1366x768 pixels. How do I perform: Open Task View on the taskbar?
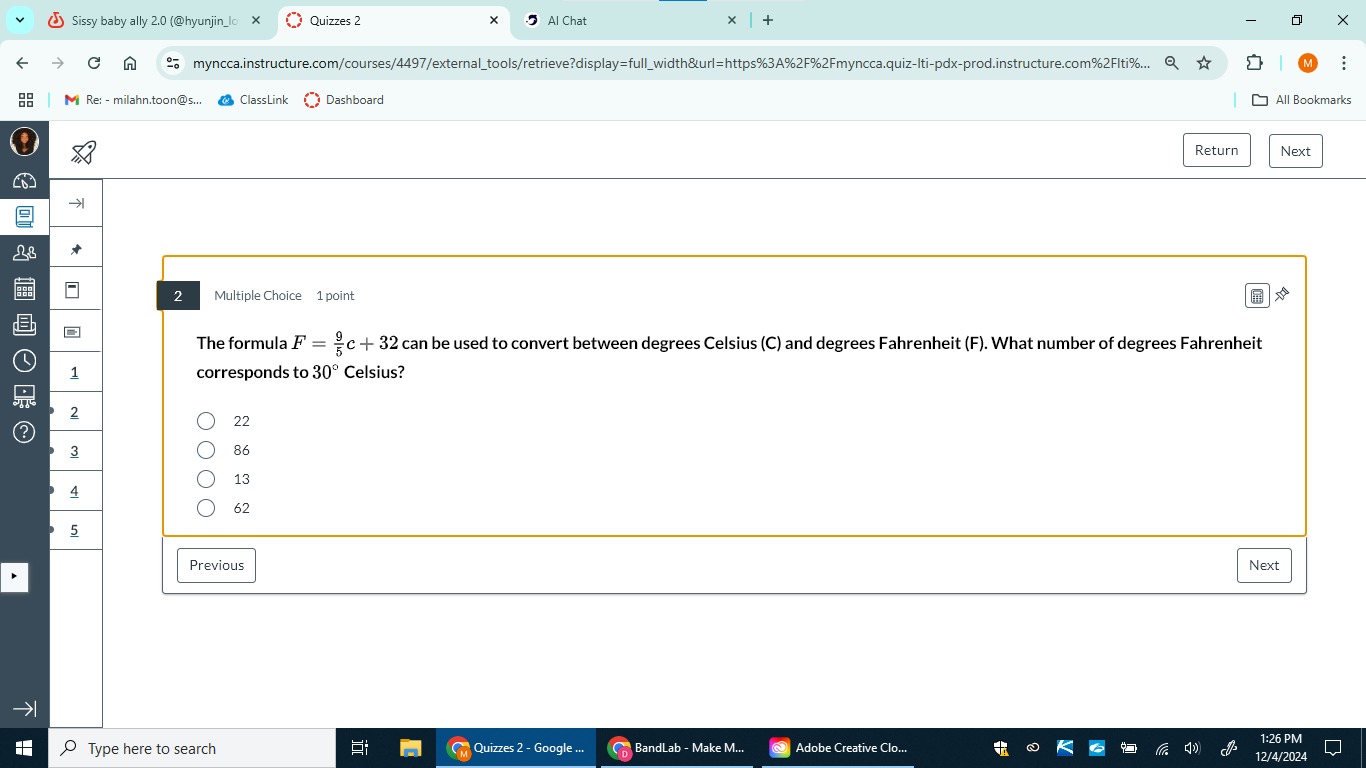click(361, 748)
